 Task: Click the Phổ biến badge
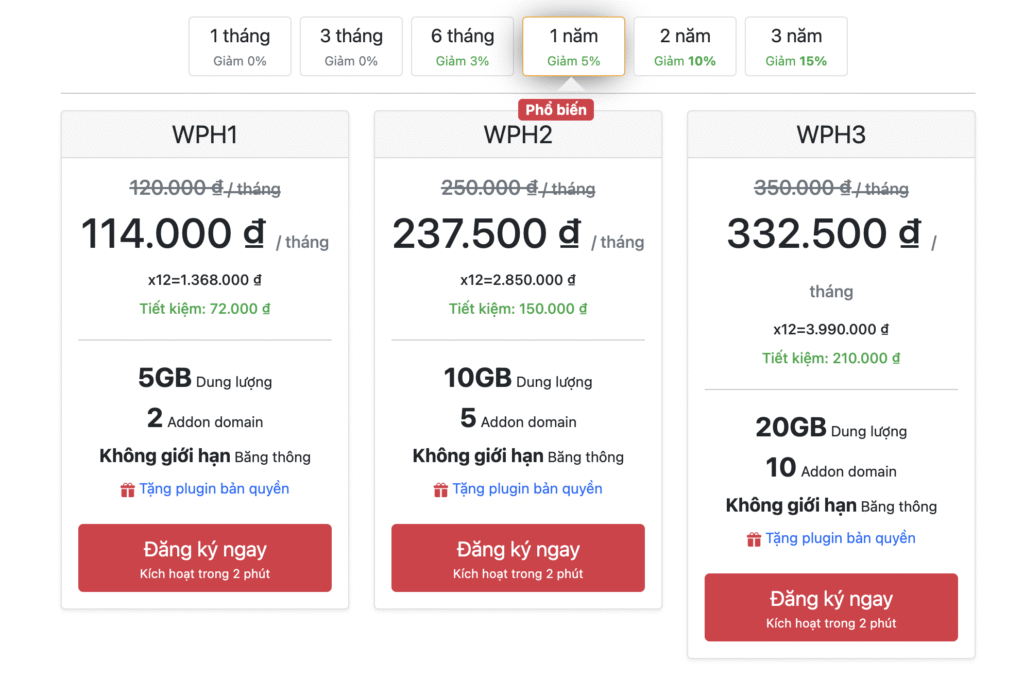point(555,110)
